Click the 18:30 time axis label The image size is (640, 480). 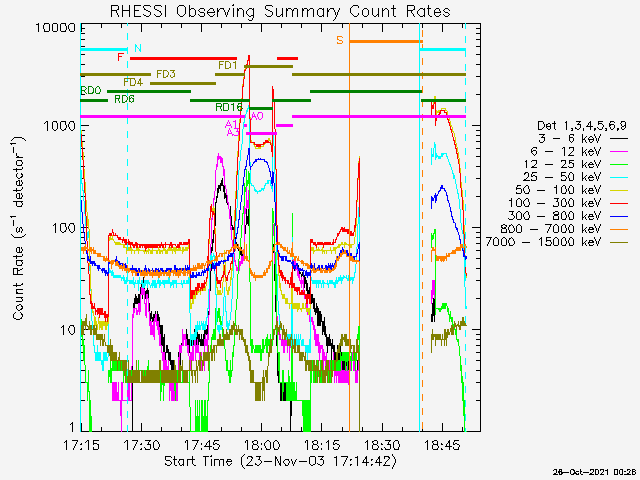[x=382, y=445]
